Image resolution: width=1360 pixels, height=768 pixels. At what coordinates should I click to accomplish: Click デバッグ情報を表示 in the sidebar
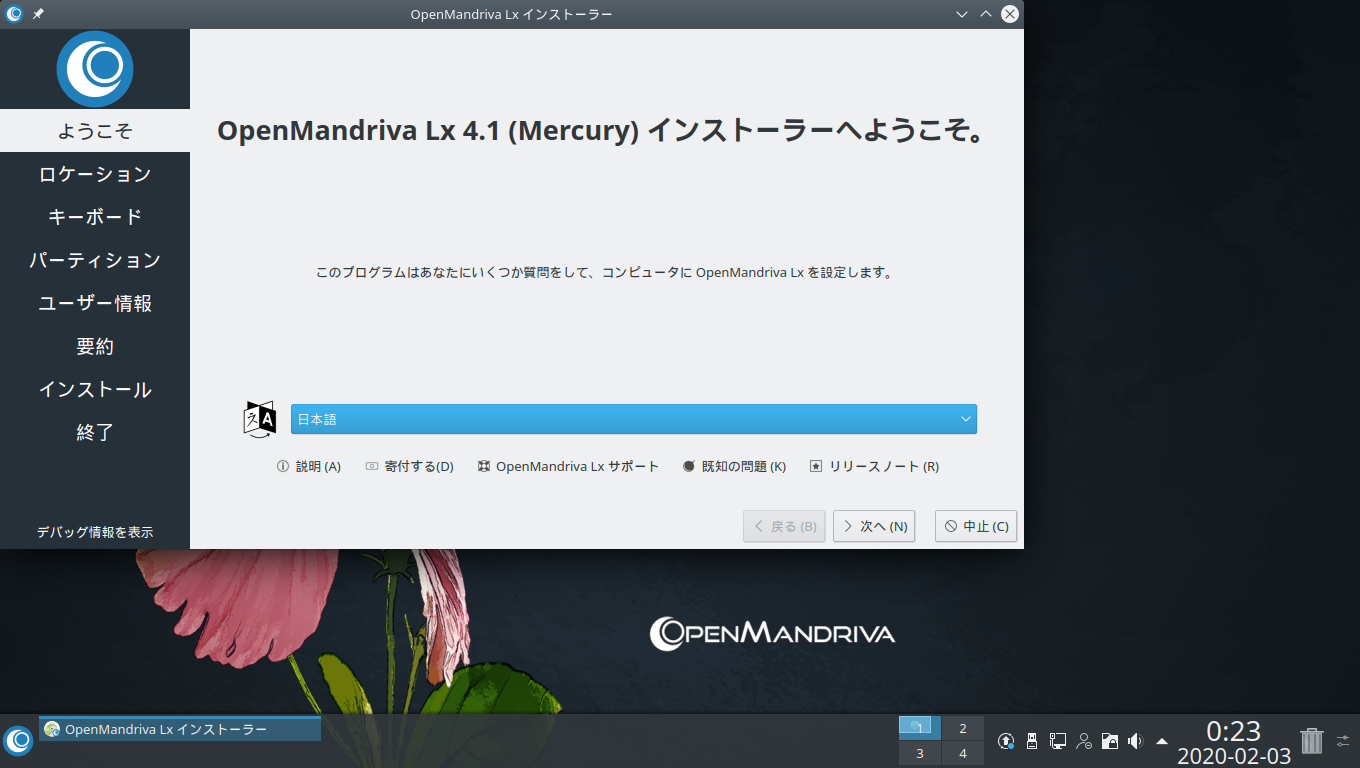[x=95, y=532]
